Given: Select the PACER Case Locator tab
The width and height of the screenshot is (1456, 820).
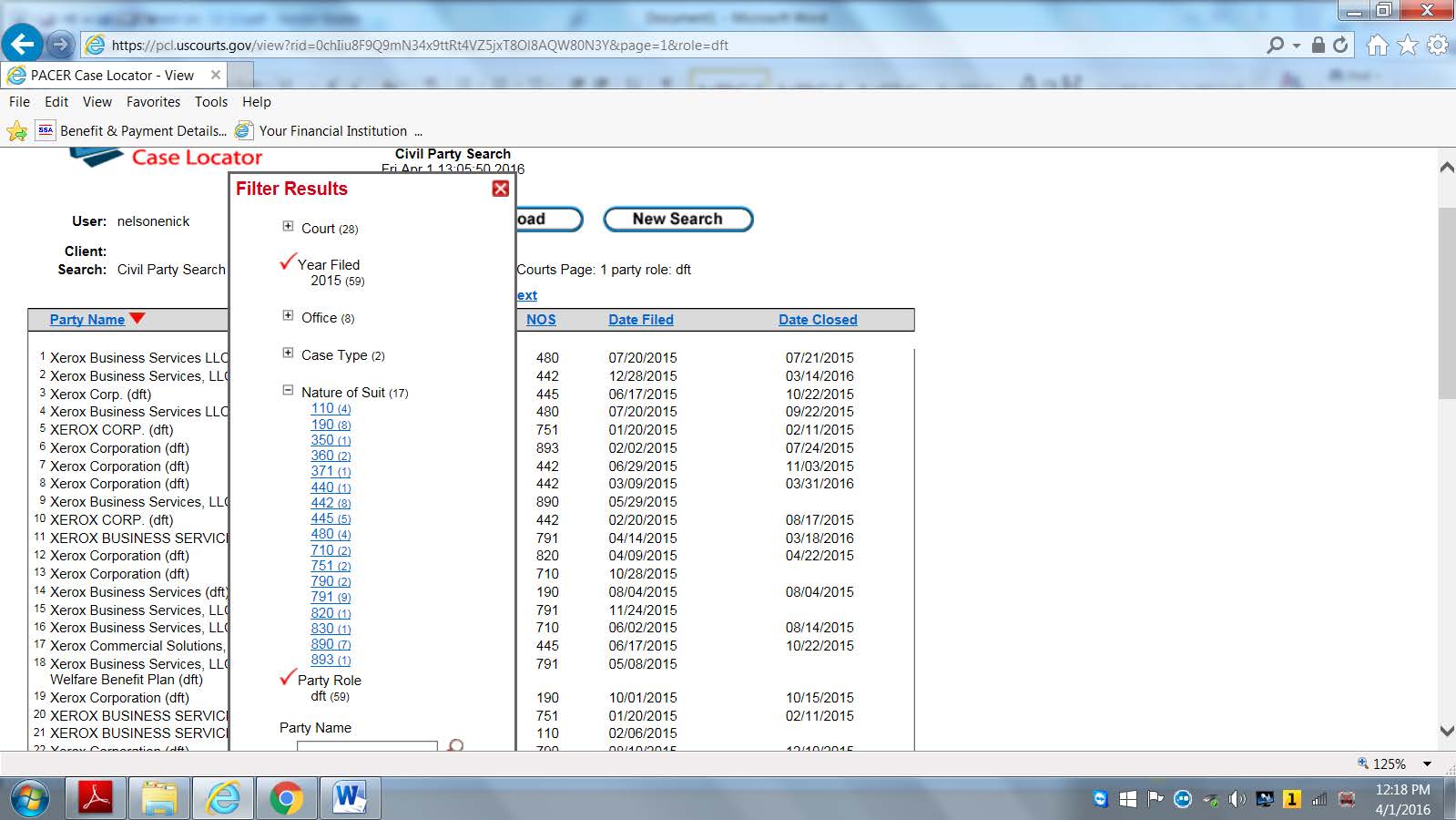Looking at the screenshot, I should 113,75.
